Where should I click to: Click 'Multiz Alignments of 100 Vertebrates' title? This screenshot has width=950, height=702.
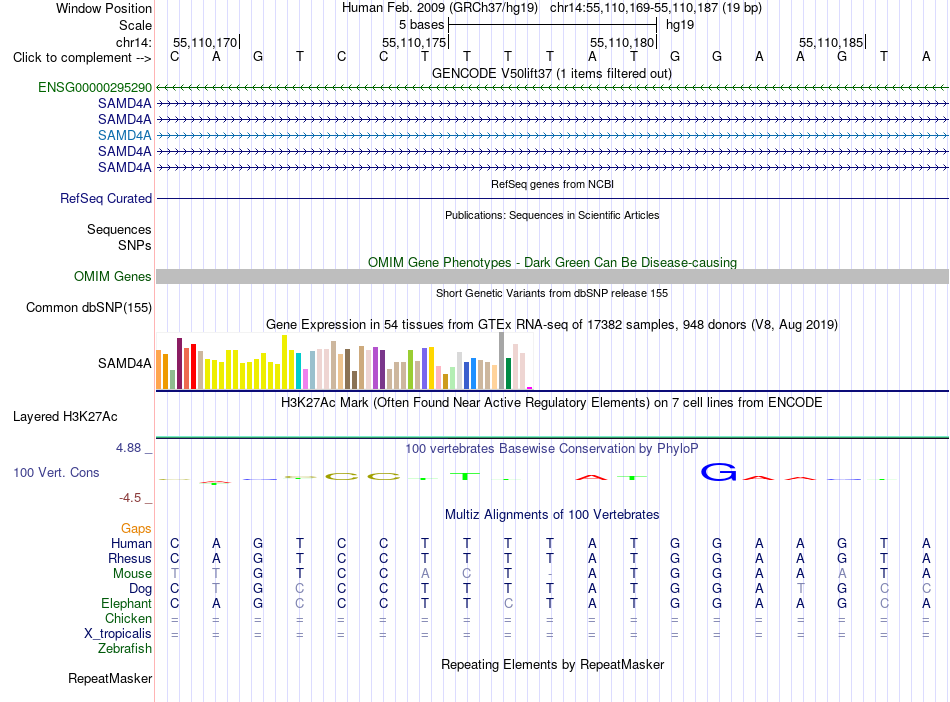[552, 515]
